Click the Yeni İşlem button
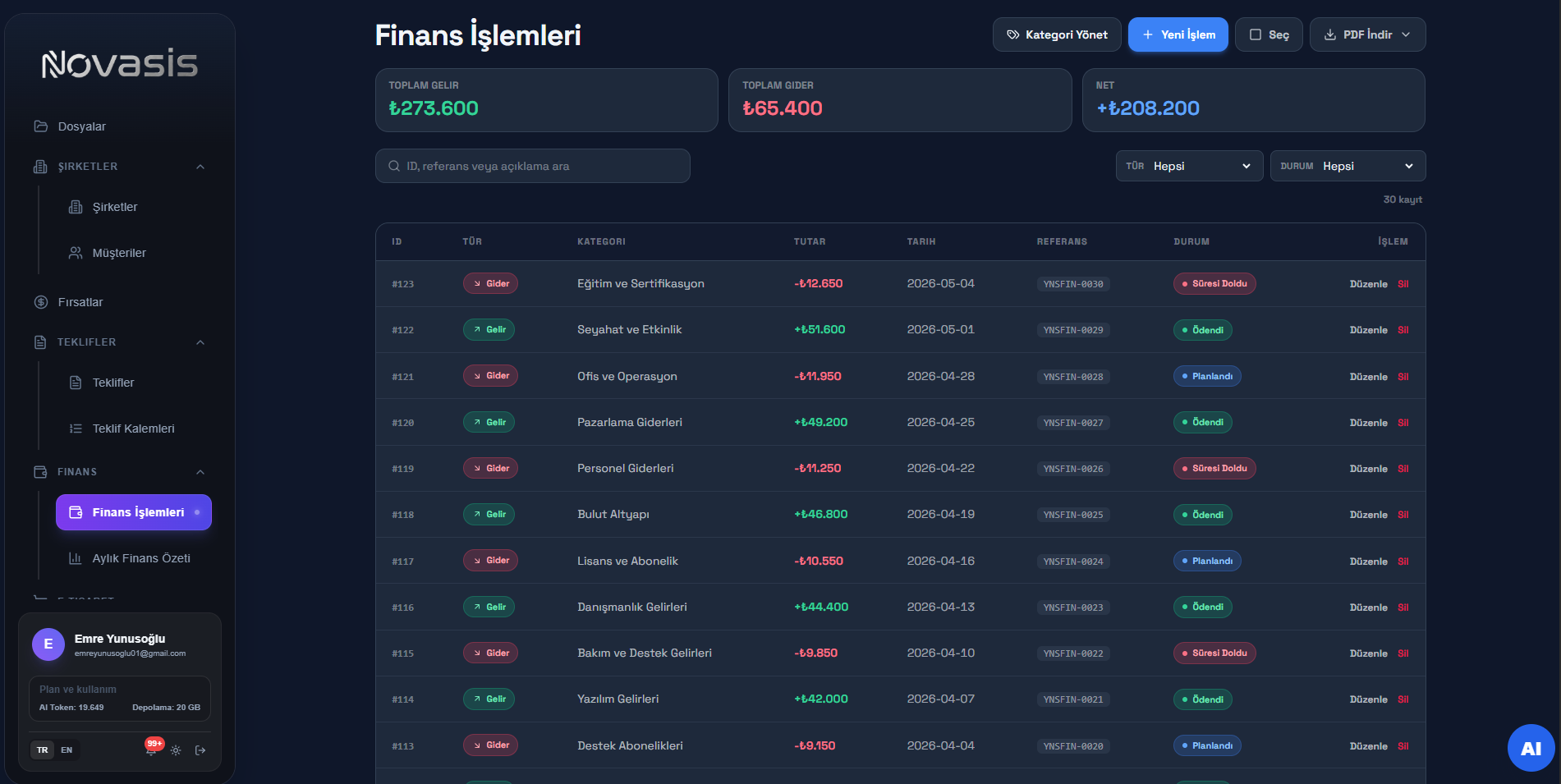Viewport: 1561px width, 784px height. coord(1178,34)
